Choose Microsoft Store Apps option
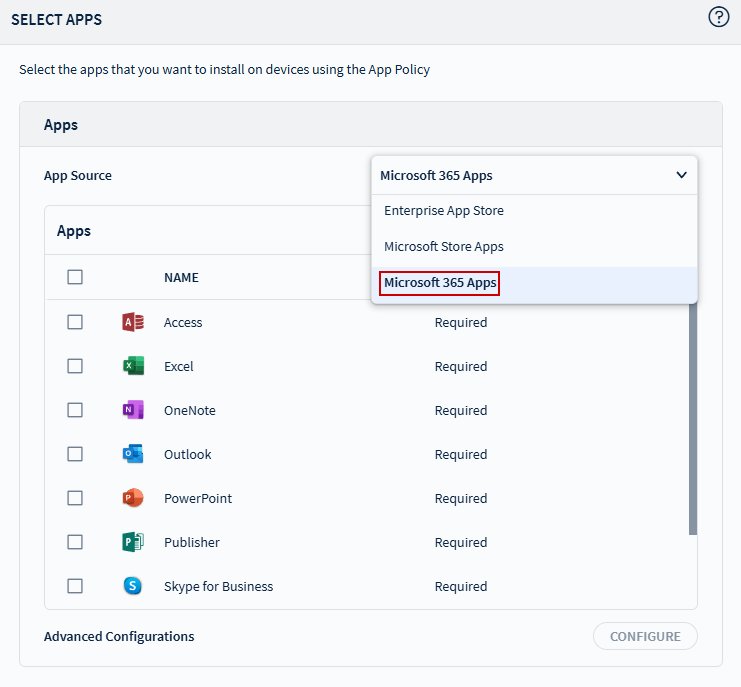Screen dimensions: 741x687 click(x=444, y=247)
